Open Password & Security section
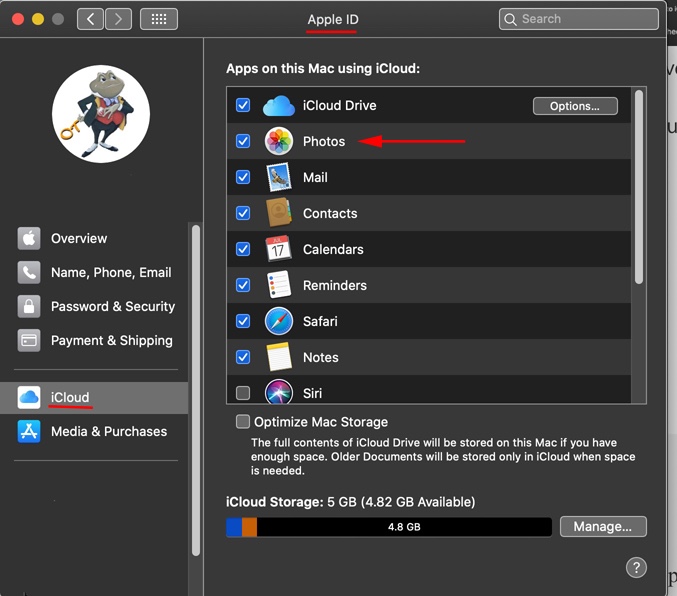Viewport: 677px width, 596px height. tap(94, 306)
